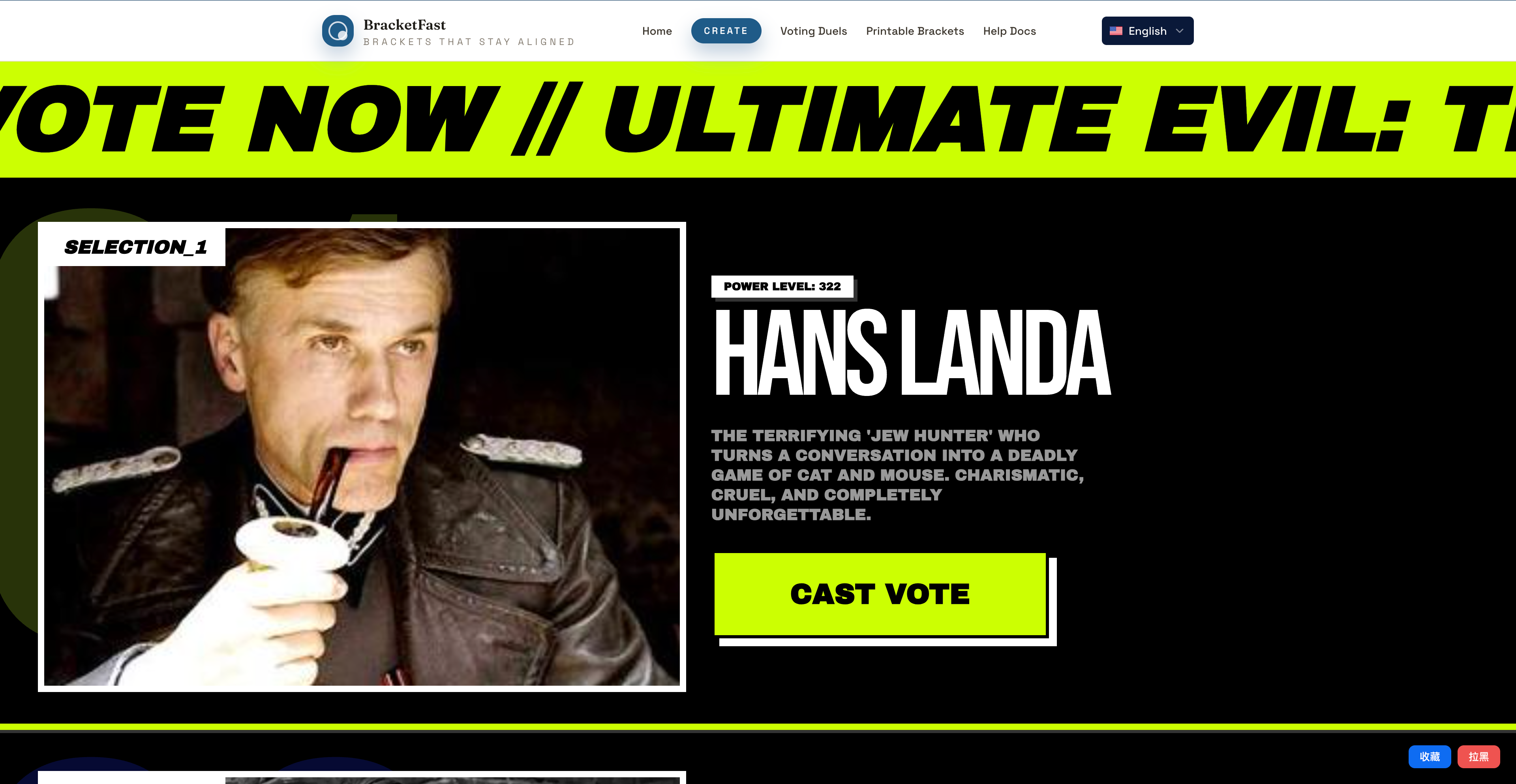1516x784 pixels.
Task: Open the Voting Duels page
Action: tap(813, 31)
